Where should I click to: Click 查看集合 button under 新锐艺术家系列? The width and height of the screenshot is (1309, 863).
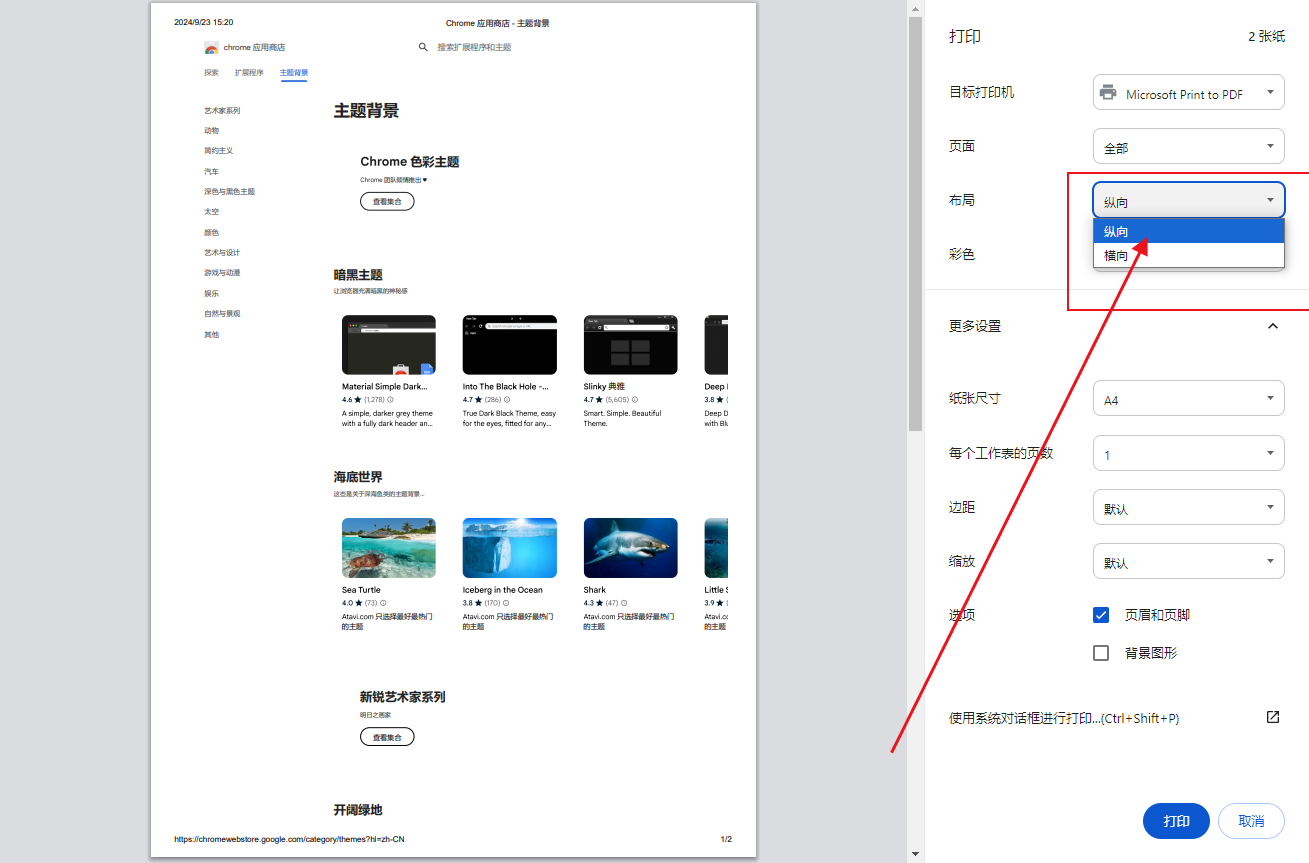point(387,737)
